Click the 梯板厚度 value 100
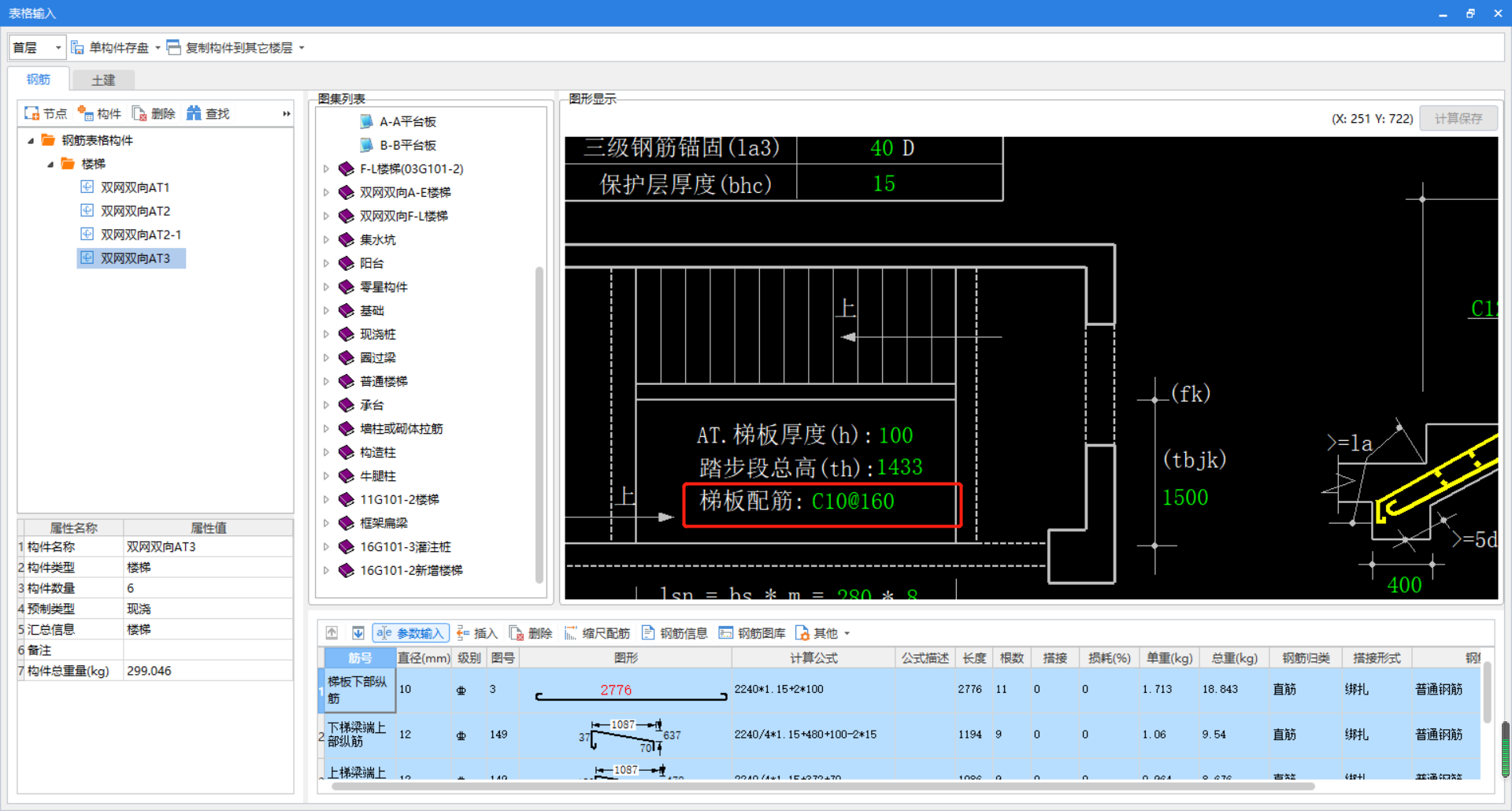Viewport: 1512px width, 811px height. pyautogui.click(x=896, y=435)
